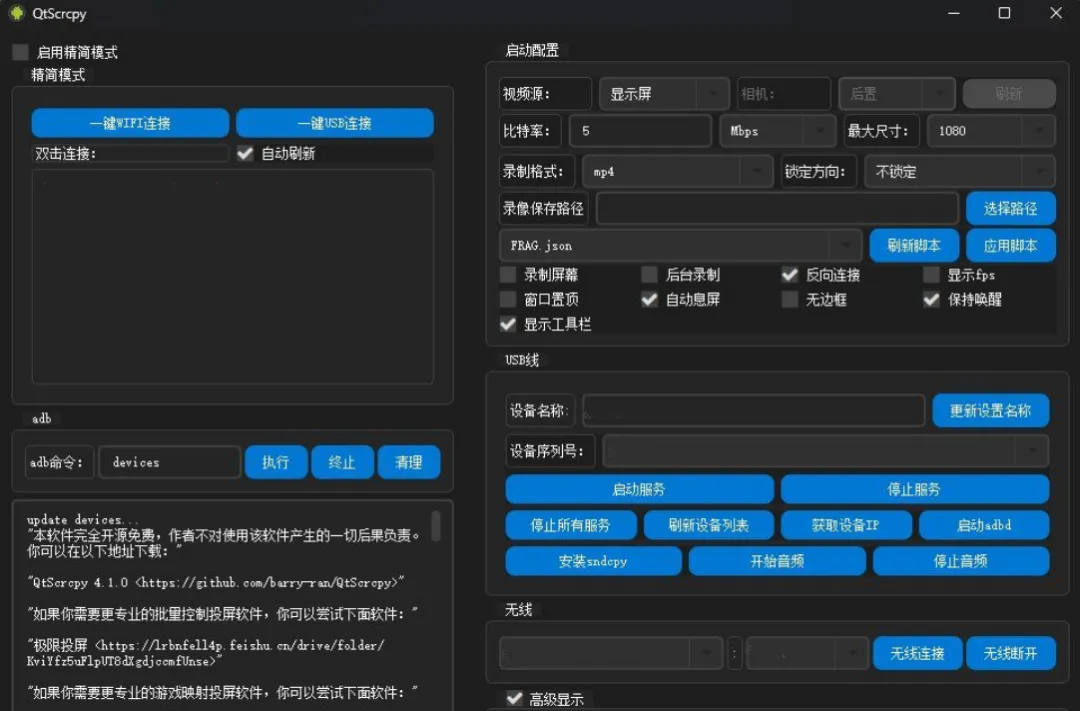This screenshot has height=711, width=1080.
Task: Uncheck the 自动刷新 checkbox
Action: (245, 153)
